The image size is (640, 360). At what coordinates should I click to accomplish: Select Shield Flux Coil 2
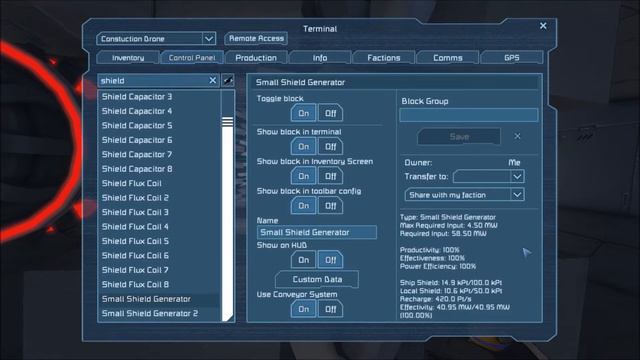(159, 198)
